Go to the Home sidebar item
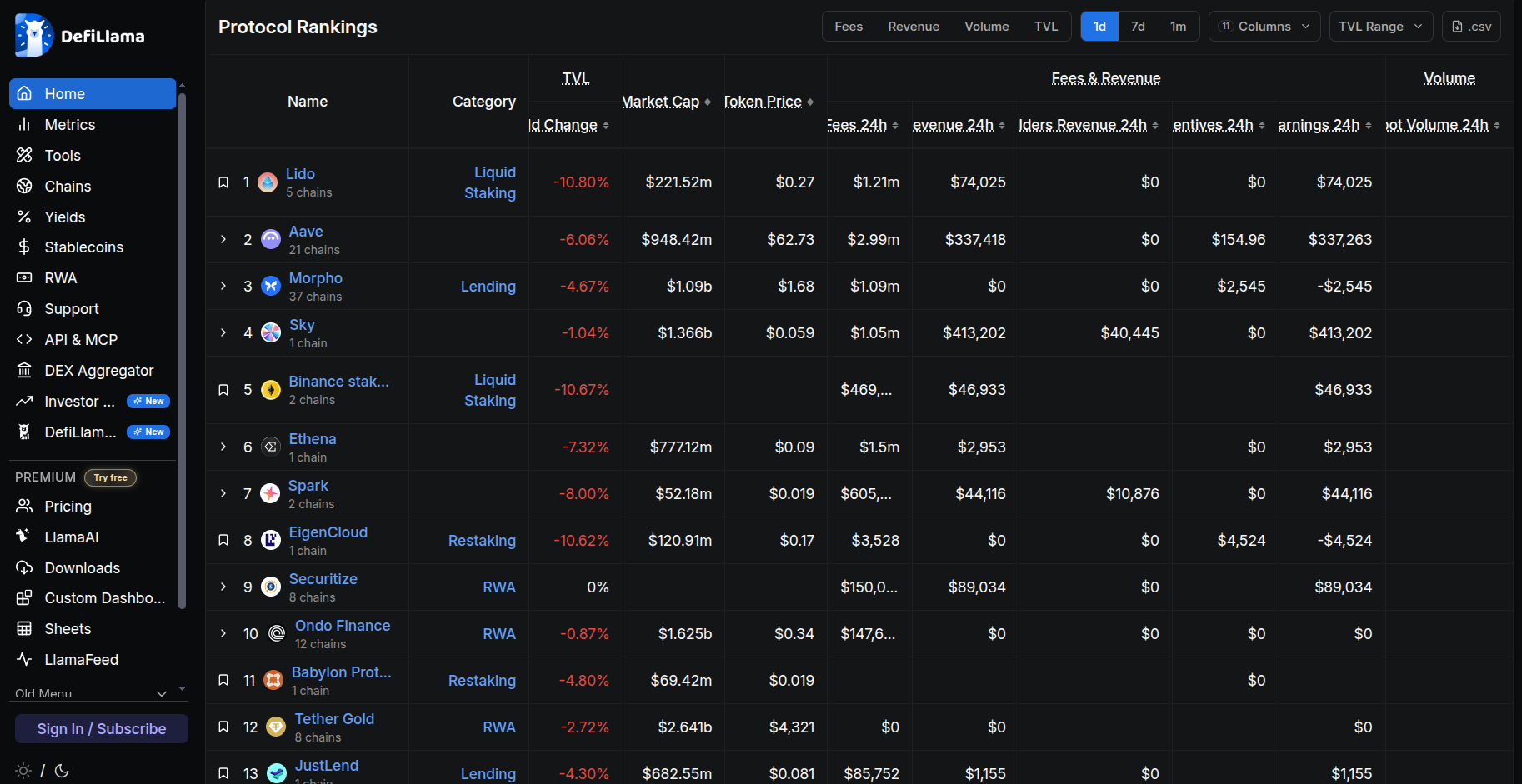The image size is (1522, 784). pos(93,94)
